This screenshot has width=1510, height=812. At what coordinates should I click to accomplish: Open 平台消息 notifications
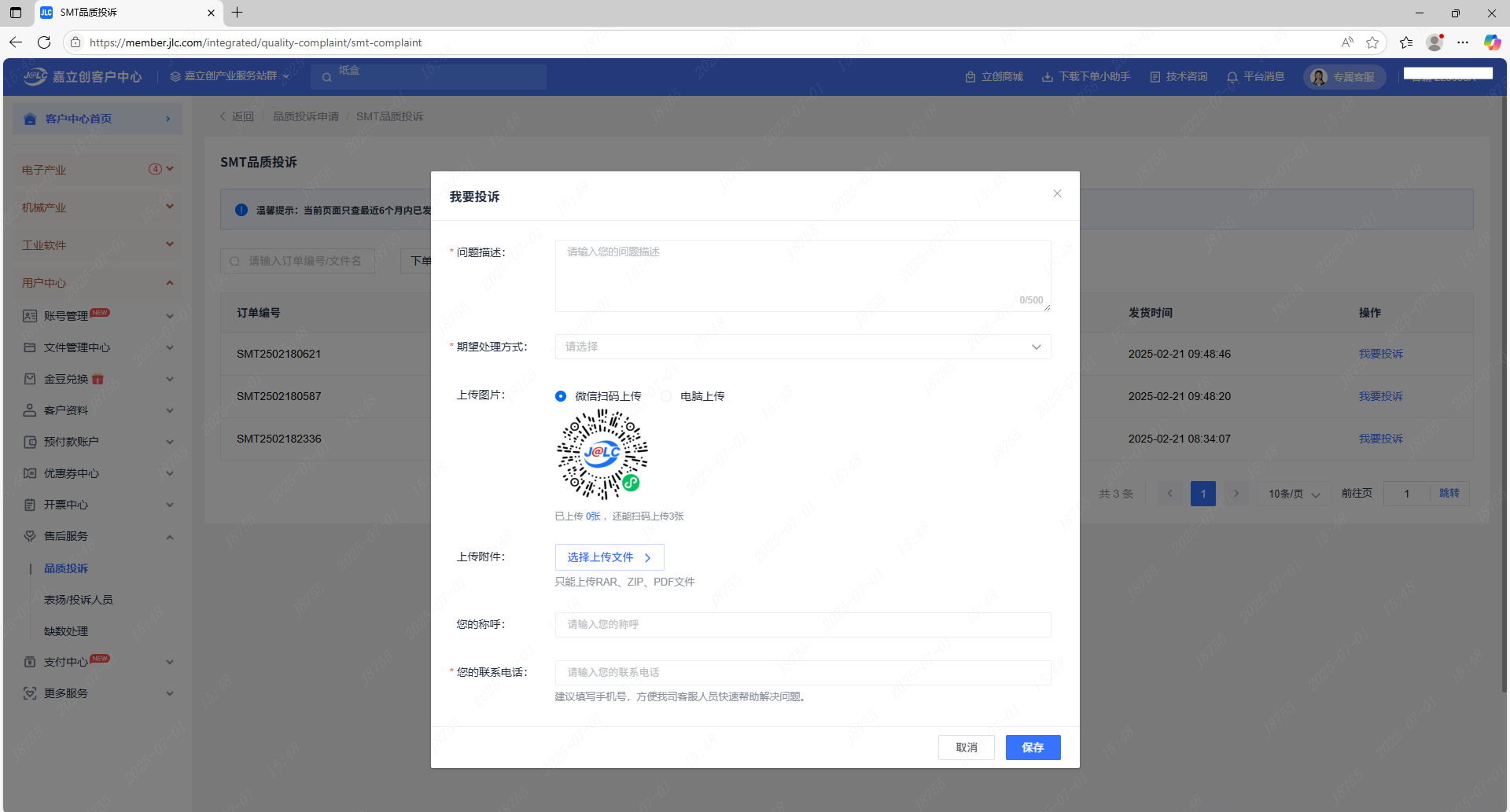pyautogui.click(x=1256, y=76)
